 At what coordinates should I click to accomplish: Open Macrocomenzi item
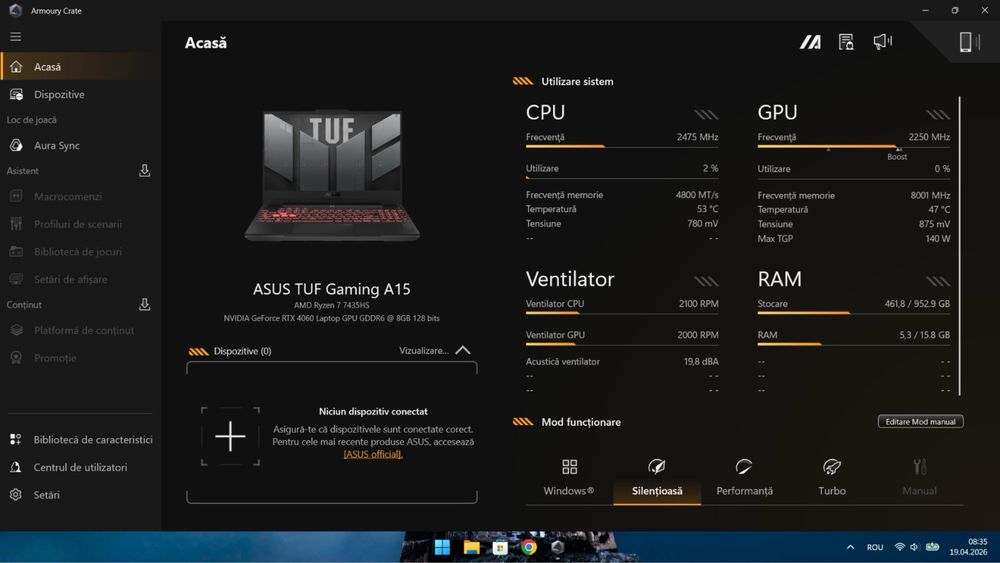(80, 196)
